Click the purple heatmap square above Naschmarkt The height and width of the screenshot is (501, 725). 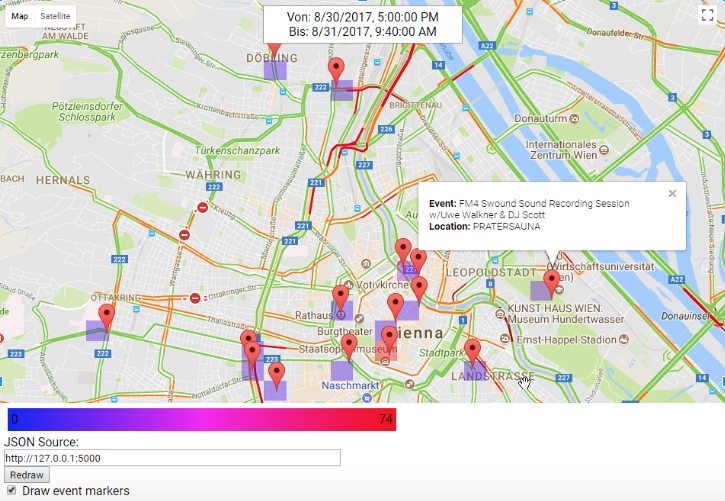[342, 371]
